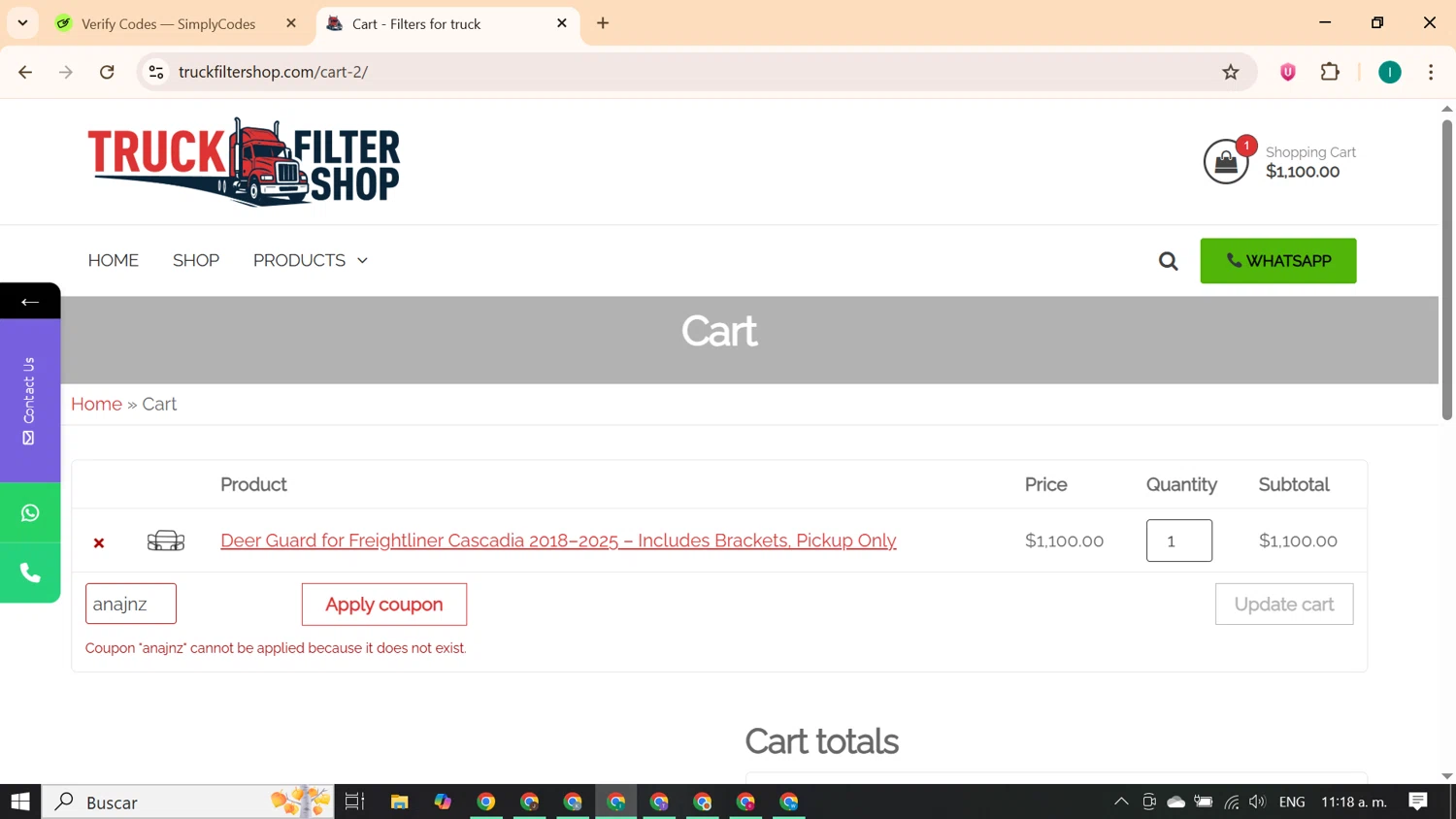Screen dimensions: 1456x819
Task: Click the coupon does not exist error message
Action: pos(276,648)
